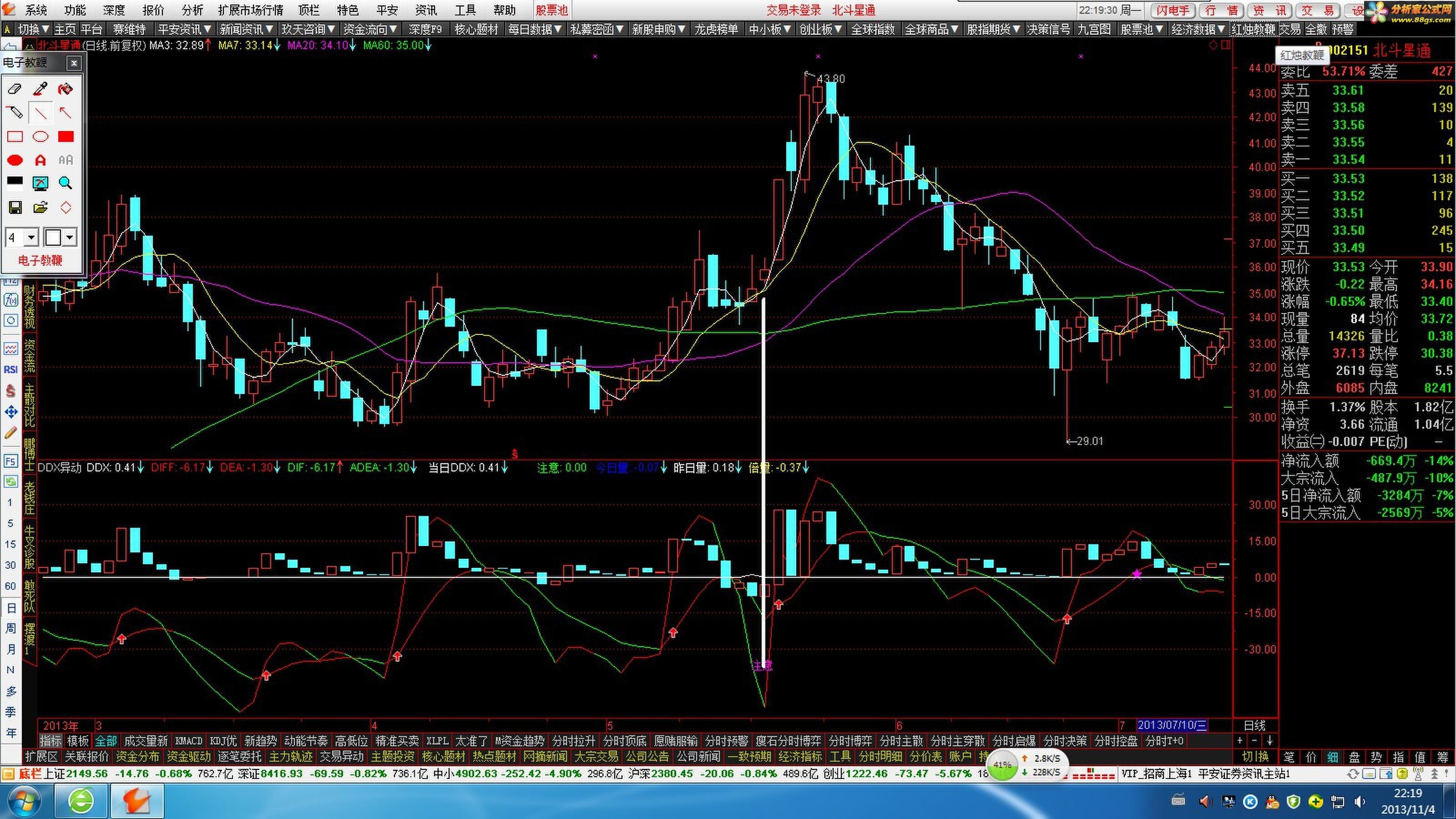
Task: Expand the 资金流向 dropdown
Action: (371, 30)
